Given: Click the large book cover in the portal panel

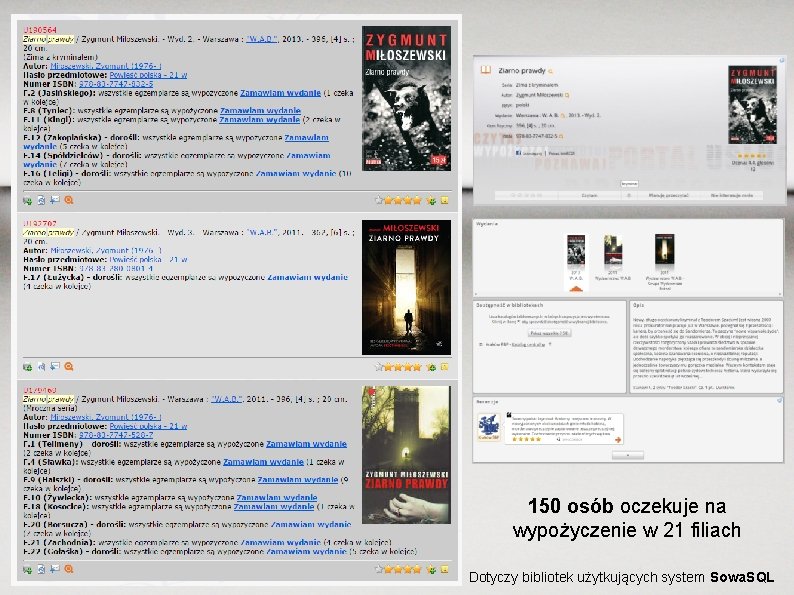Looking at the screenshot, I should (752, 105).
